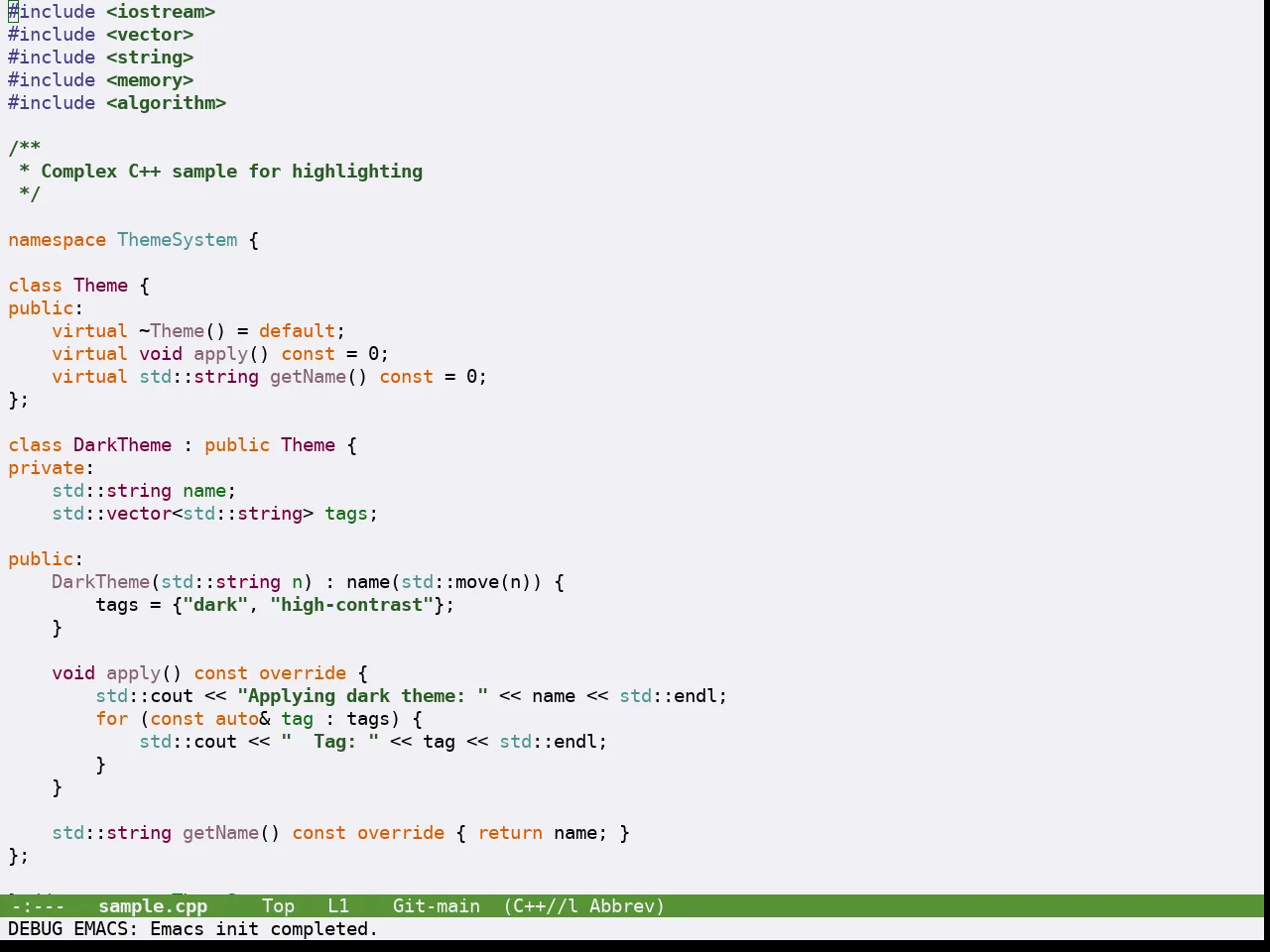
Task: Click 'auto&' in the for loop
Action: pos(242,719)
